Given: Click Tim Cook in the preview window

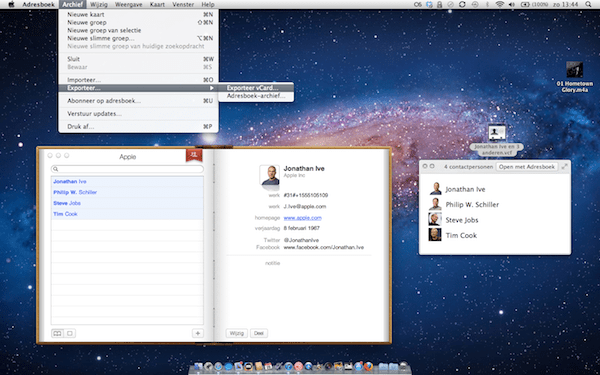Looking at the screenshot, I should (x=461, y=235).
